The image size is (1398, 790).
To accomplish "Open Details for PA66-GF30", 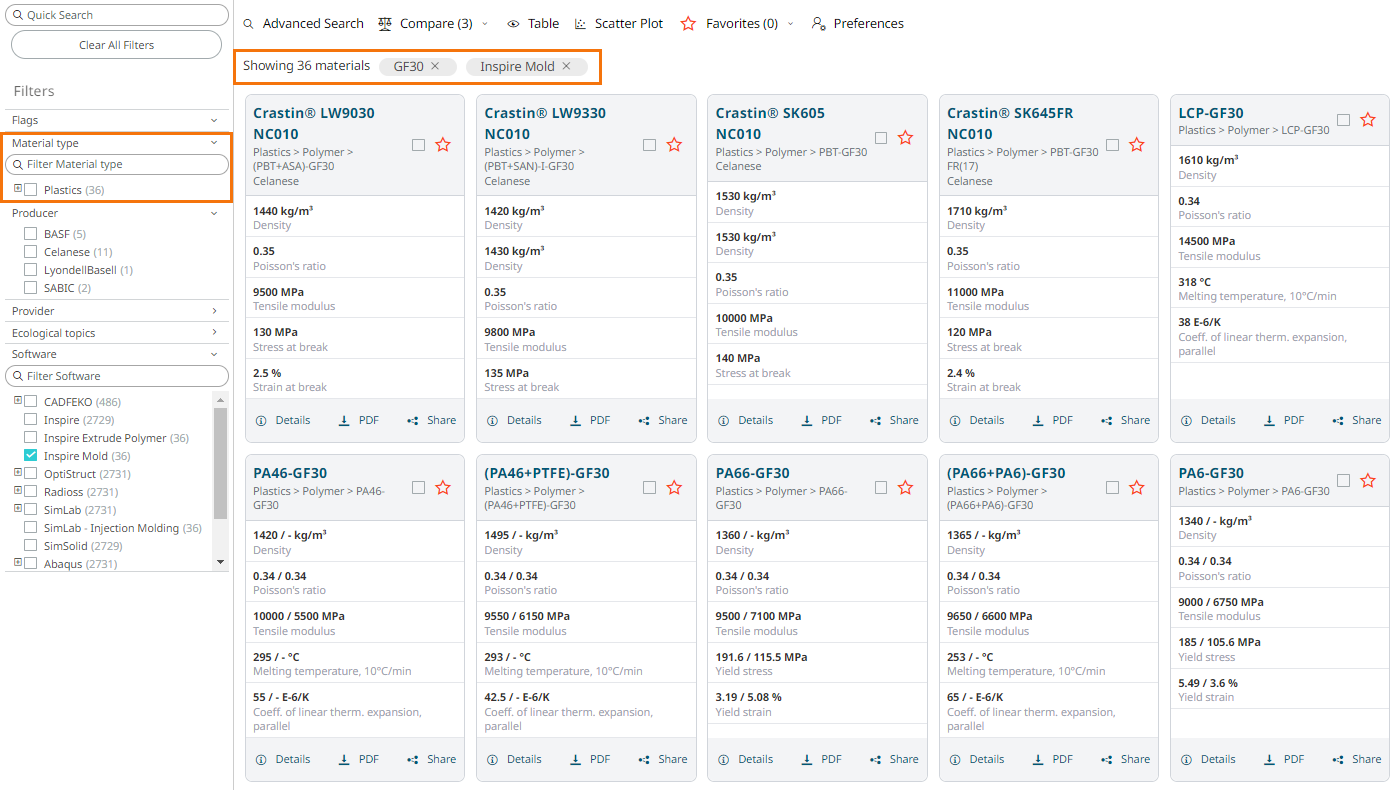I will pos(745,759).
